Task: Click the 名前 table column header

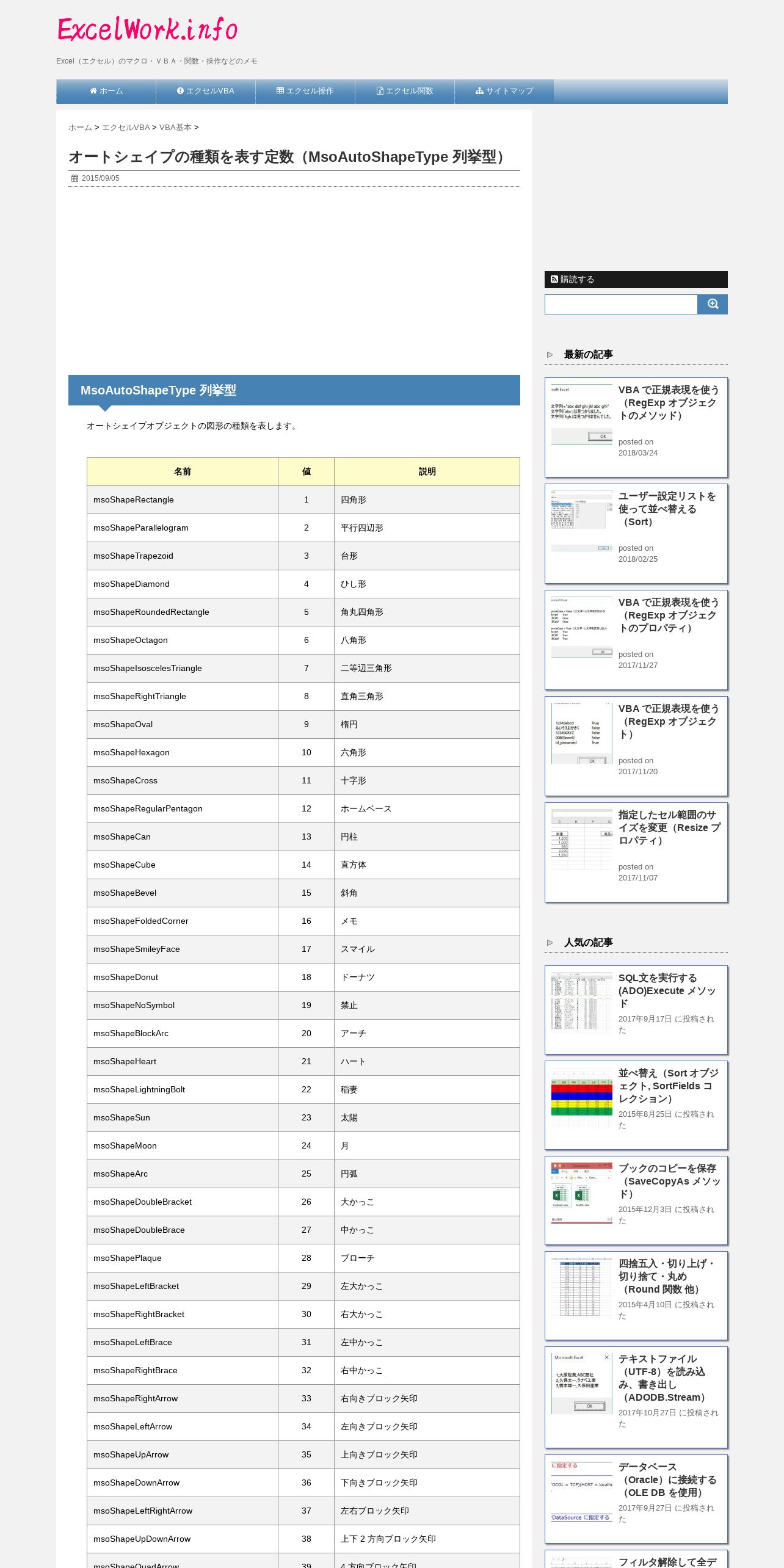Action: pyautogui.click(x=183, y=471)
